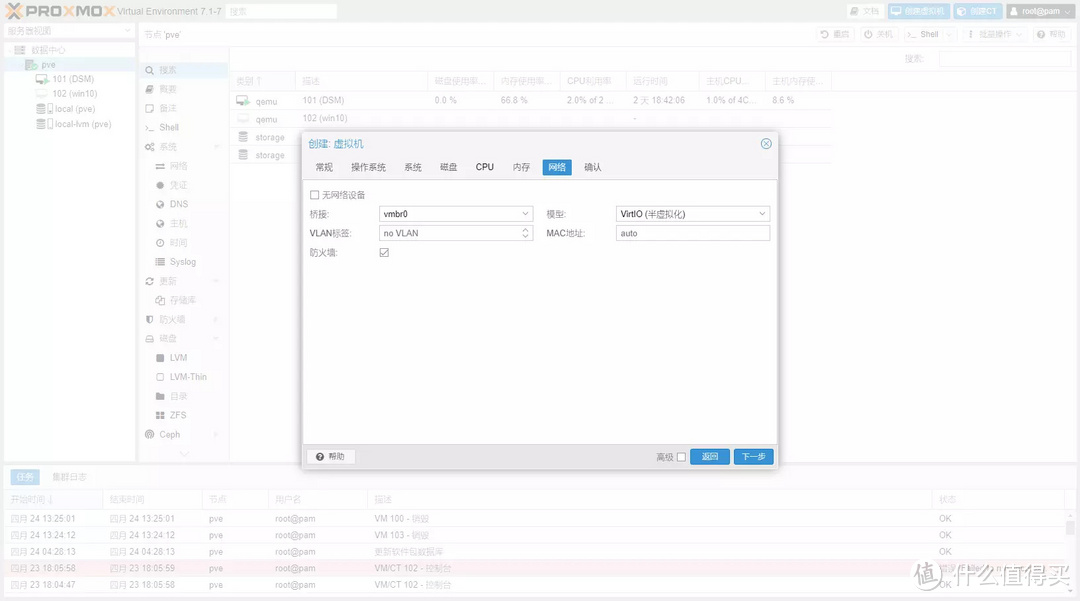The height and width of the screenshot is (601, 1080).
Task: Open 系统 gears icon in node menu
Action: (x=149, y=147)
